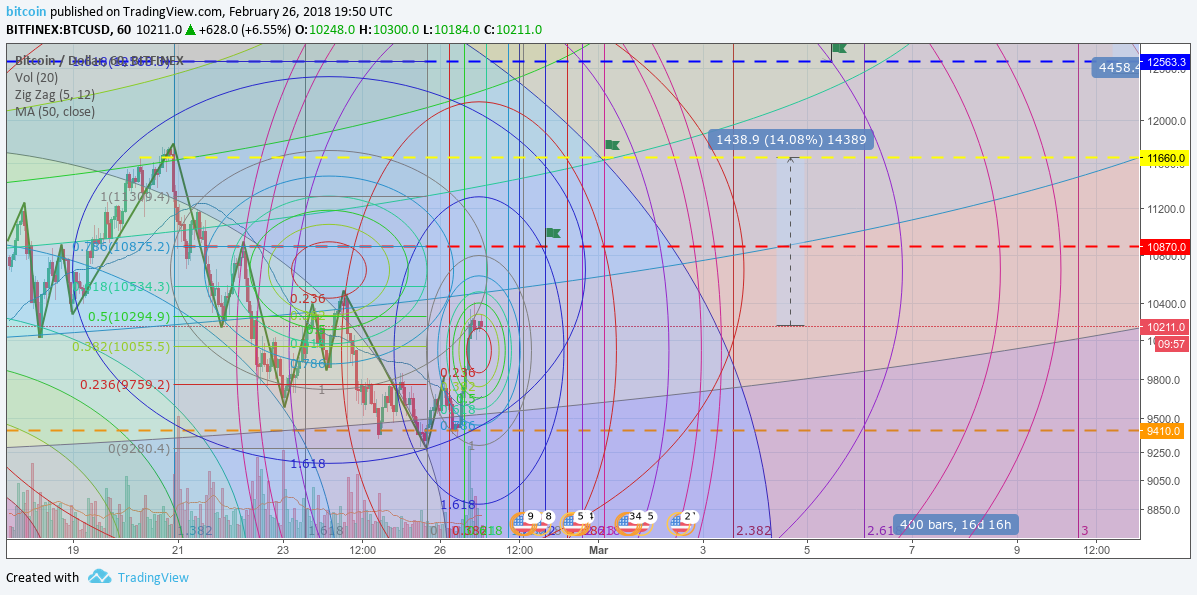Click the 26 date on the time axis
1197x595 pixels.
pos(440,549)
